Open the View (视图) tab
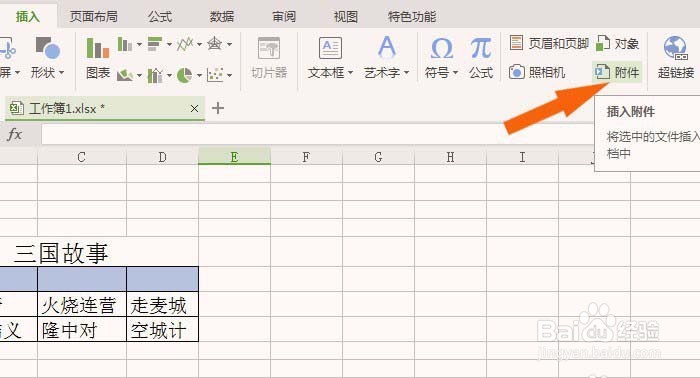The image size is (700, 378). point(346,17)
